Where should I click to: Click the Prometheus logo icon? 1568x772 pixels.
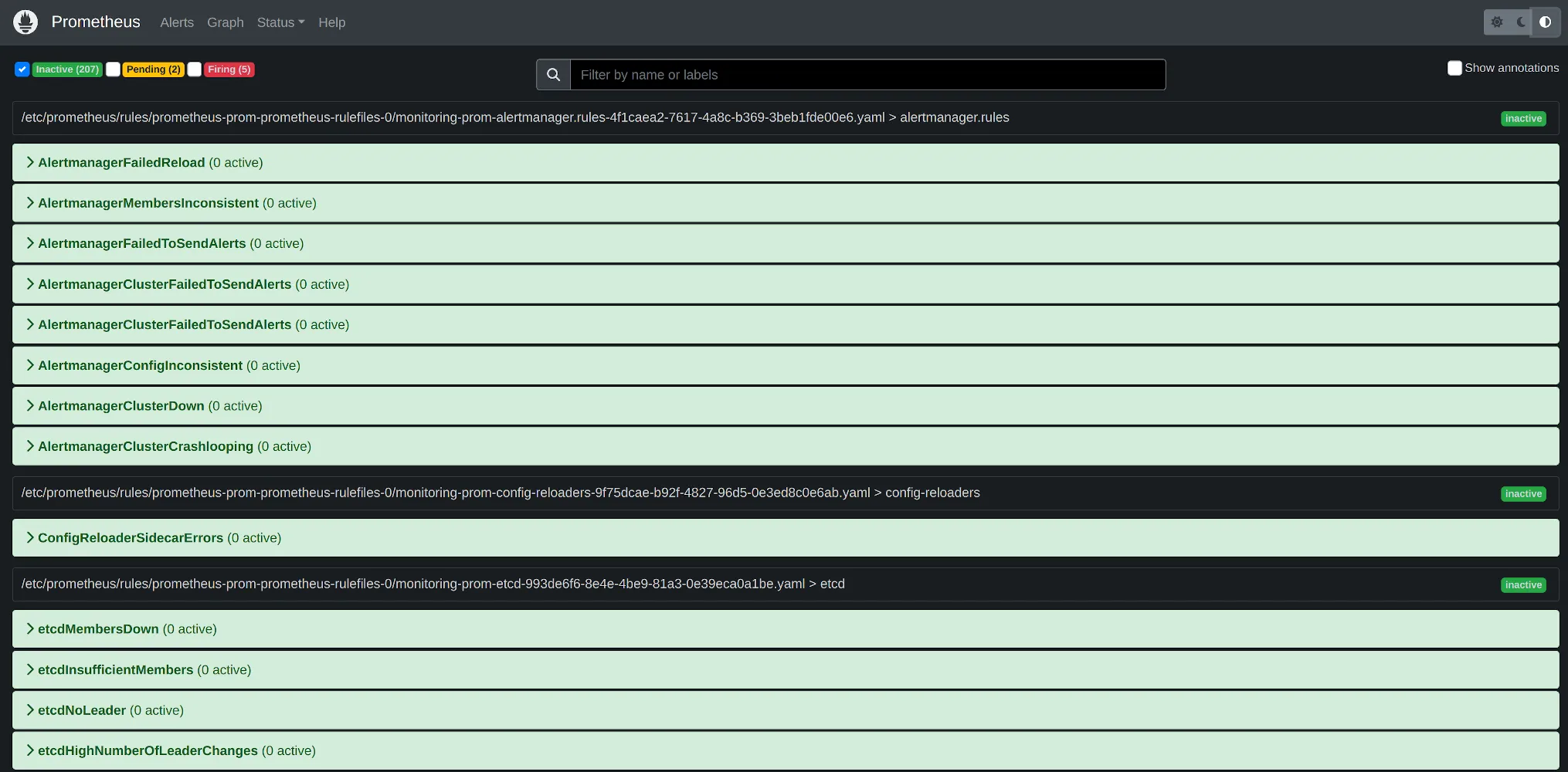(x=25, y=22)
